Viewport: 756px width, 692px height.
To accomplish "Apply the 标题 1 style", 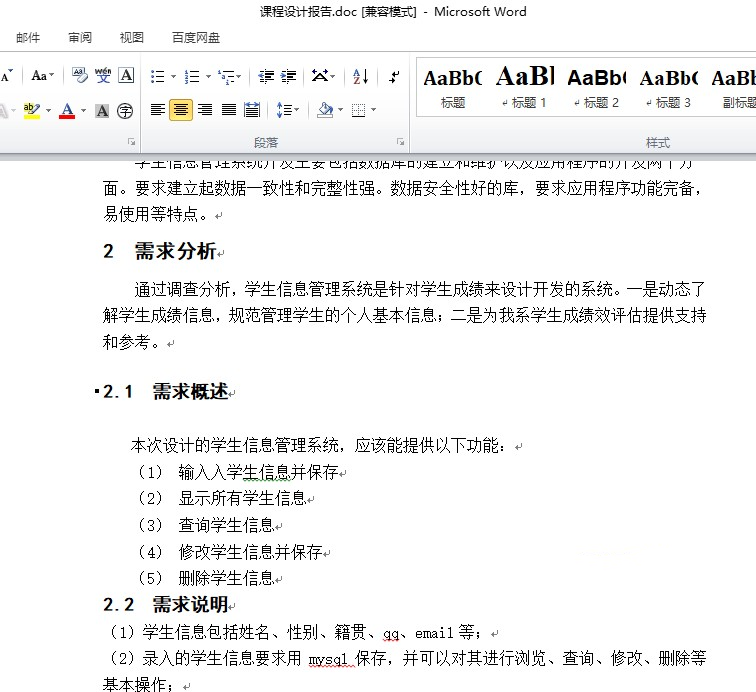I will pyautogui.click(x=525, y=88).
